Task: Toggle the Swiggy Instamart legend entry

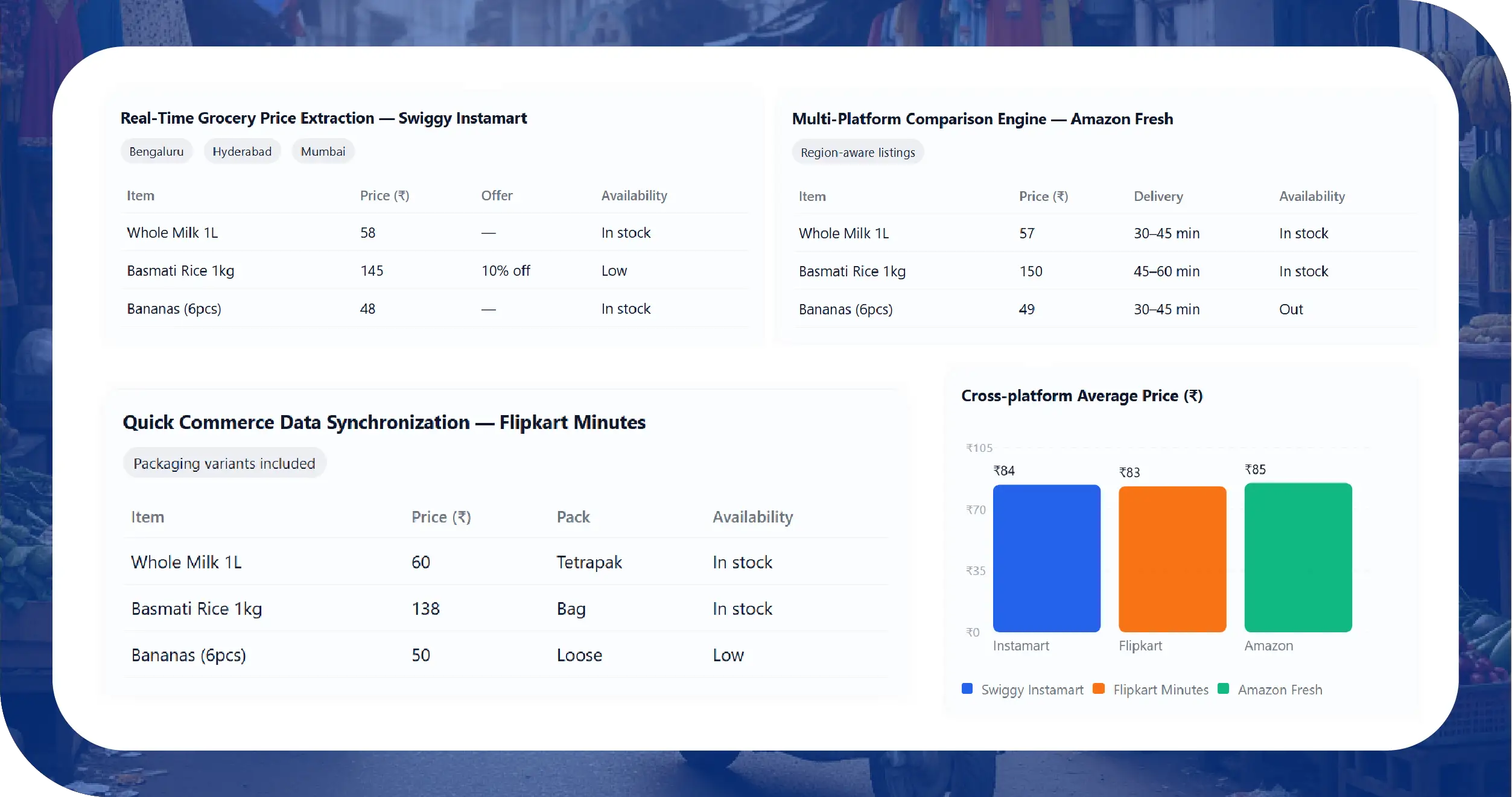Action: coord(1032,689)
